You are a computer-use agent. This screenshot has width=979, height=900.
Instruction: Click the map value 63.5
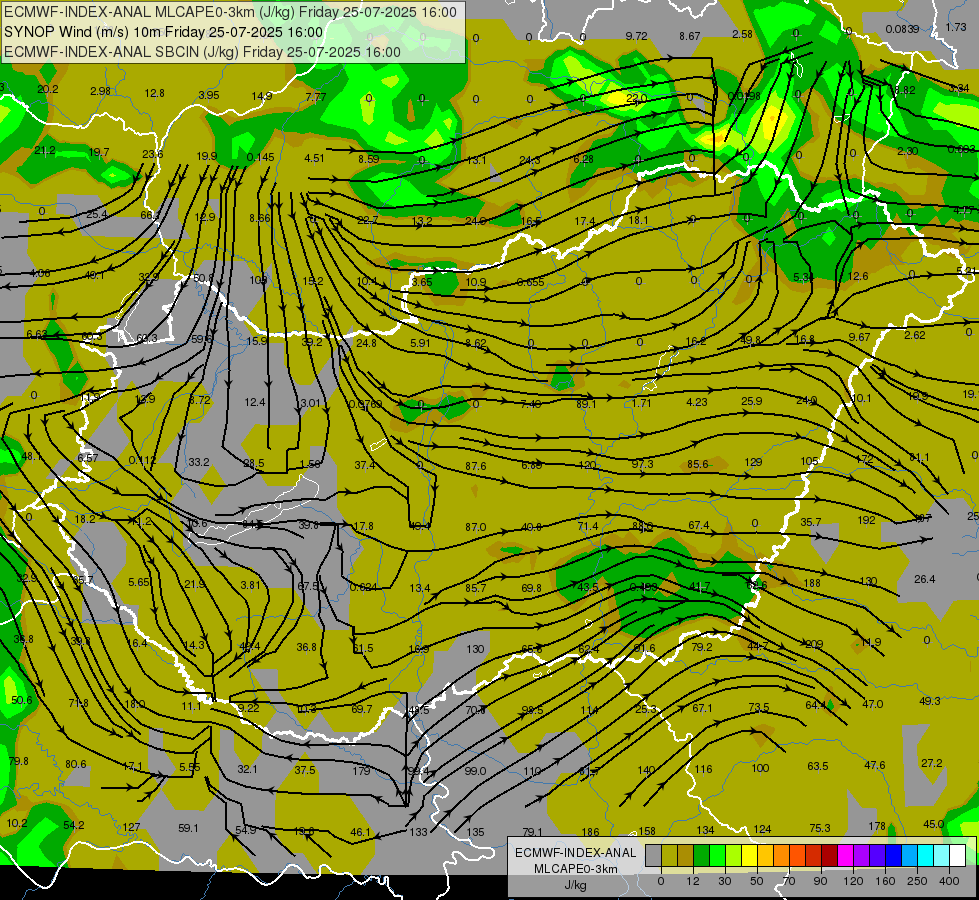(x=818, y=766)
